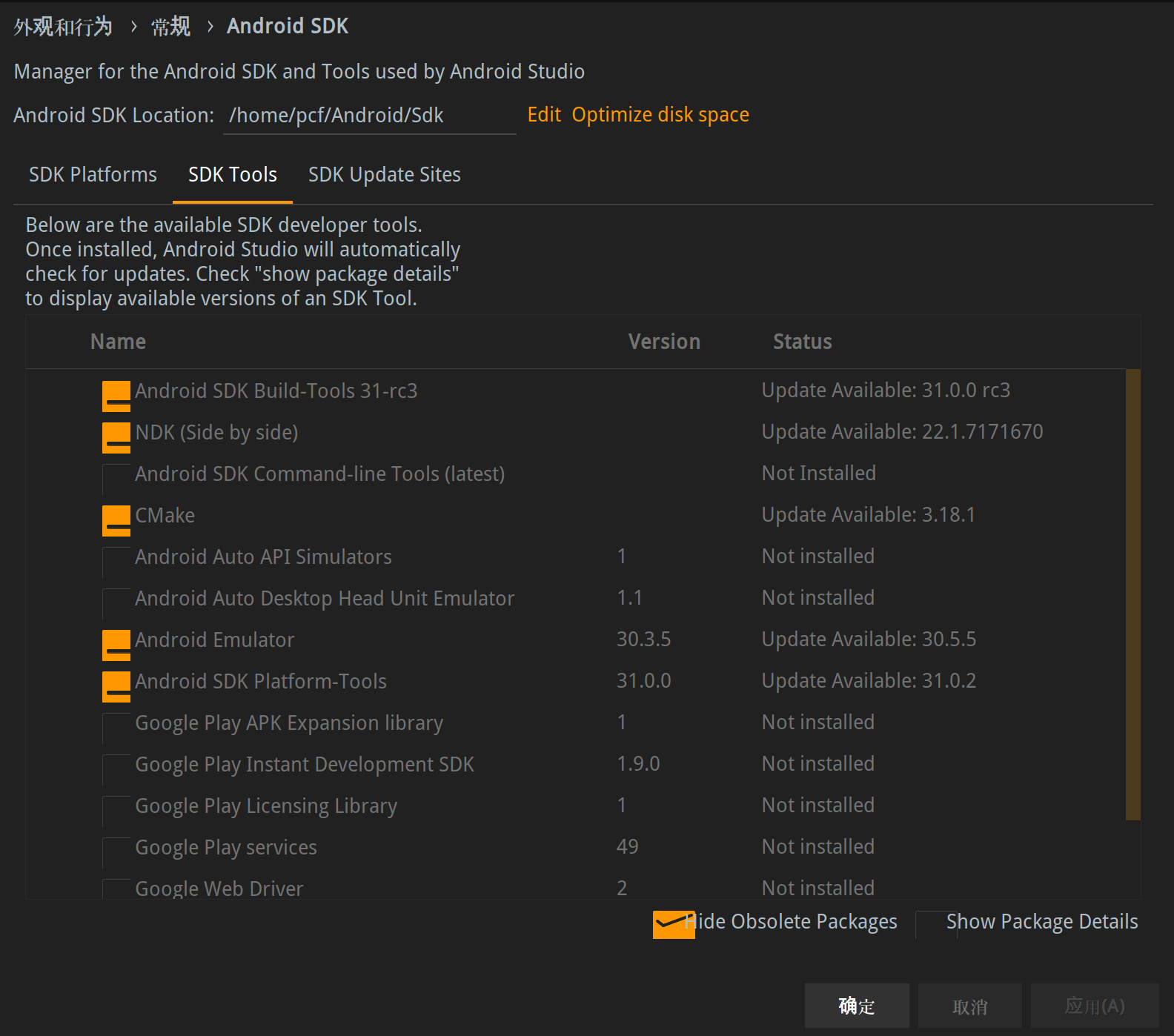Screen dimensions: 1174x1036
Task: Select the SDK Tools tab
Action: (233, 175)
